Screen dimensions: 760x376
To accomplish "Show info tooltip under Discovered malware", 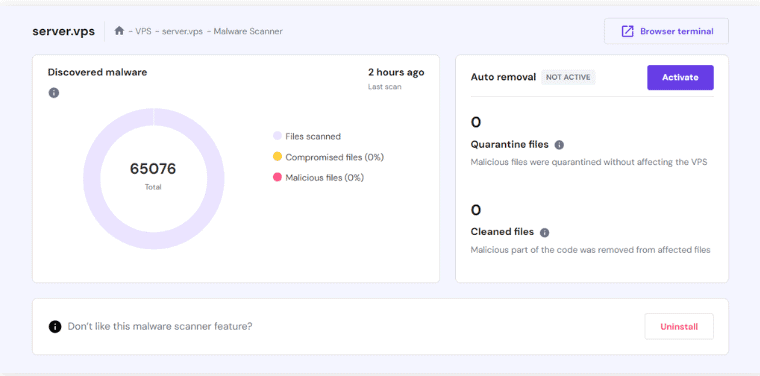I will coord(54,93).
